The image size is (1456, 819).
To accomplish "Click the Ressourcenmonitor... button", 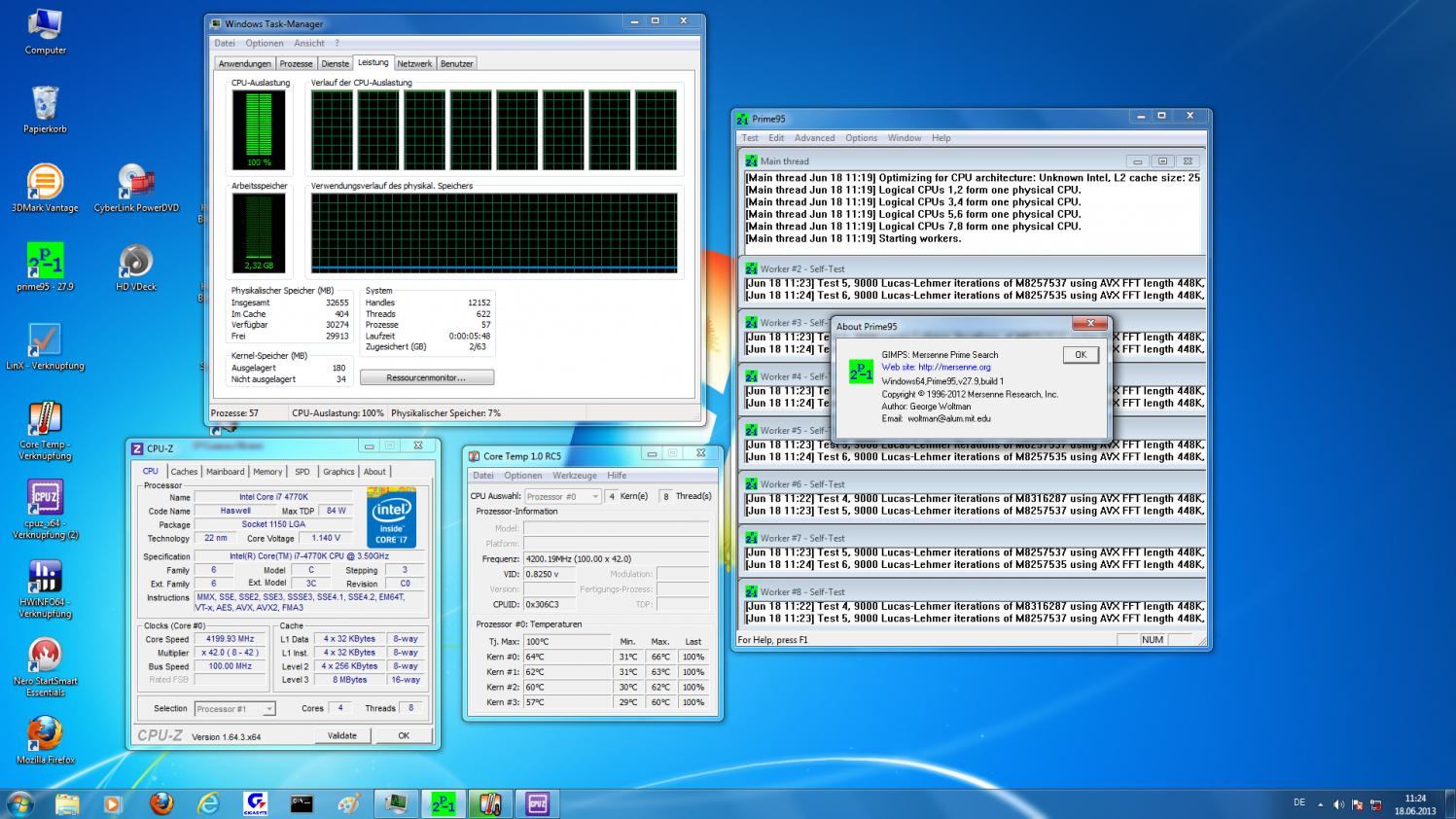I will (426, 377).
